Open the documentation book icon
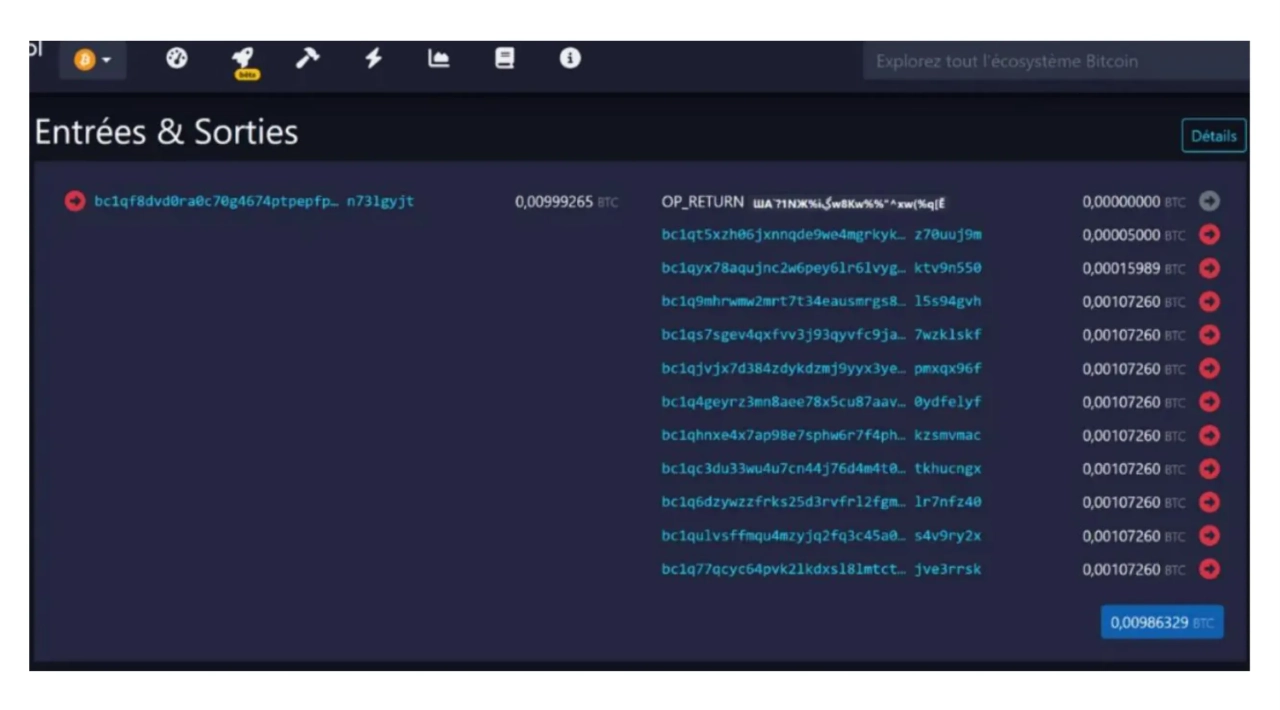Screen dimensions: 1280x710 (x=505, y=59)
